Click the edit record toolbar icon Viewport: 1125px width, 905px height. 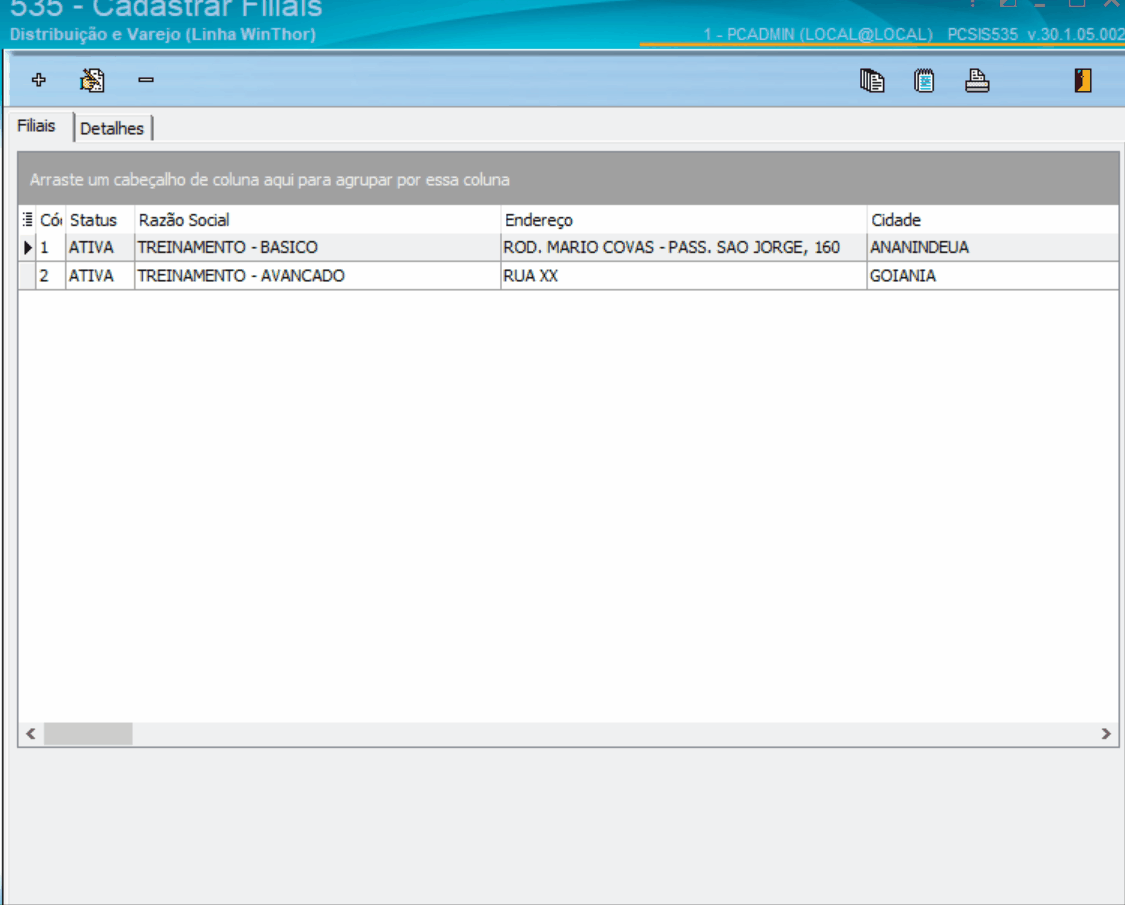point(92,80)
